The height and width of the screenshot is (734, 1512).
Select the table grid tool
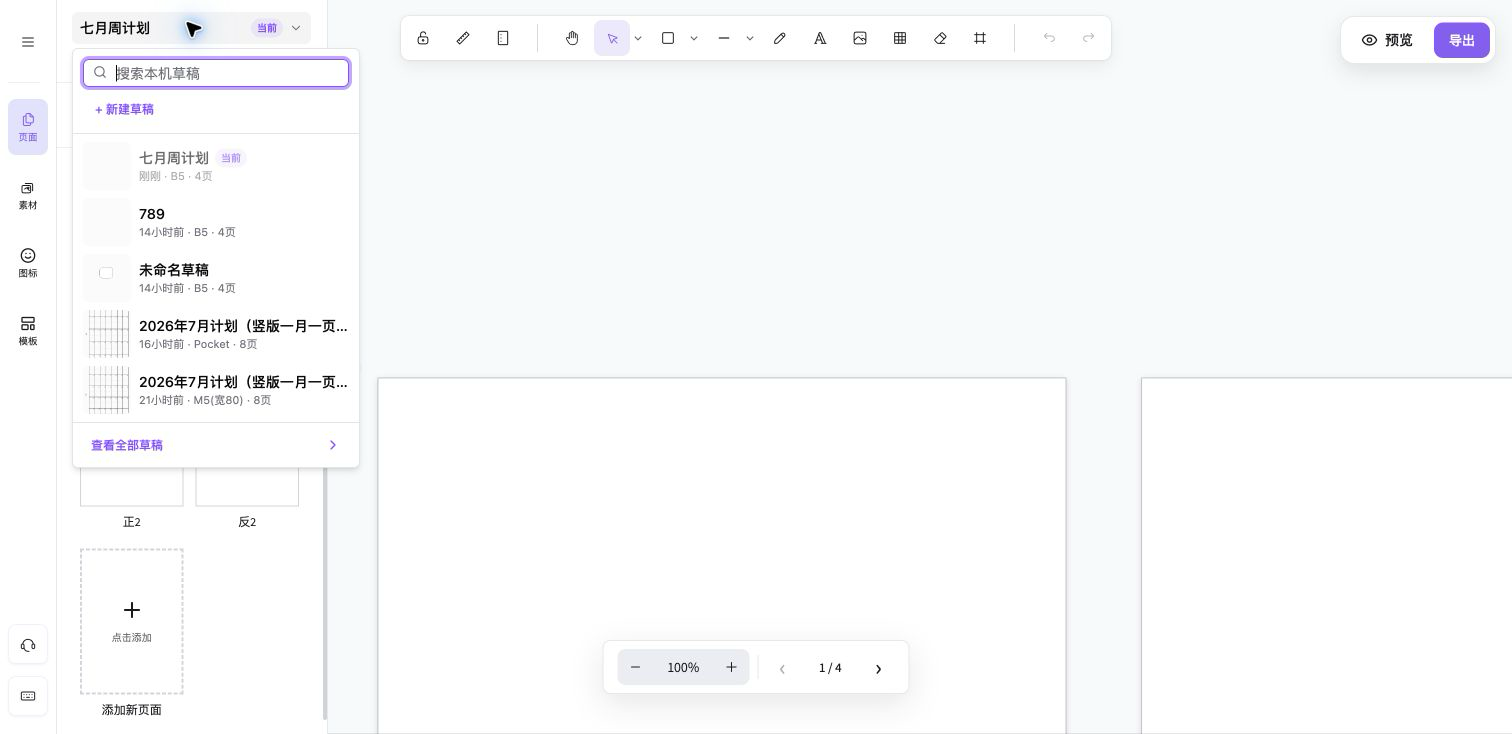[900, 38]
